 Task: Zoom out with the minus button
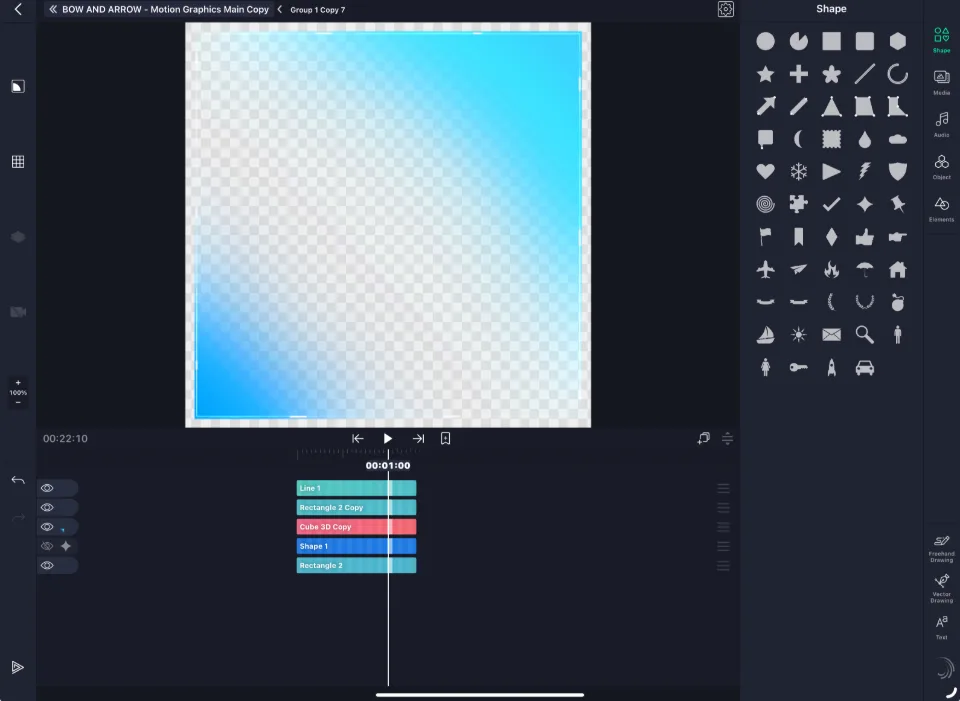click(18, 402)
